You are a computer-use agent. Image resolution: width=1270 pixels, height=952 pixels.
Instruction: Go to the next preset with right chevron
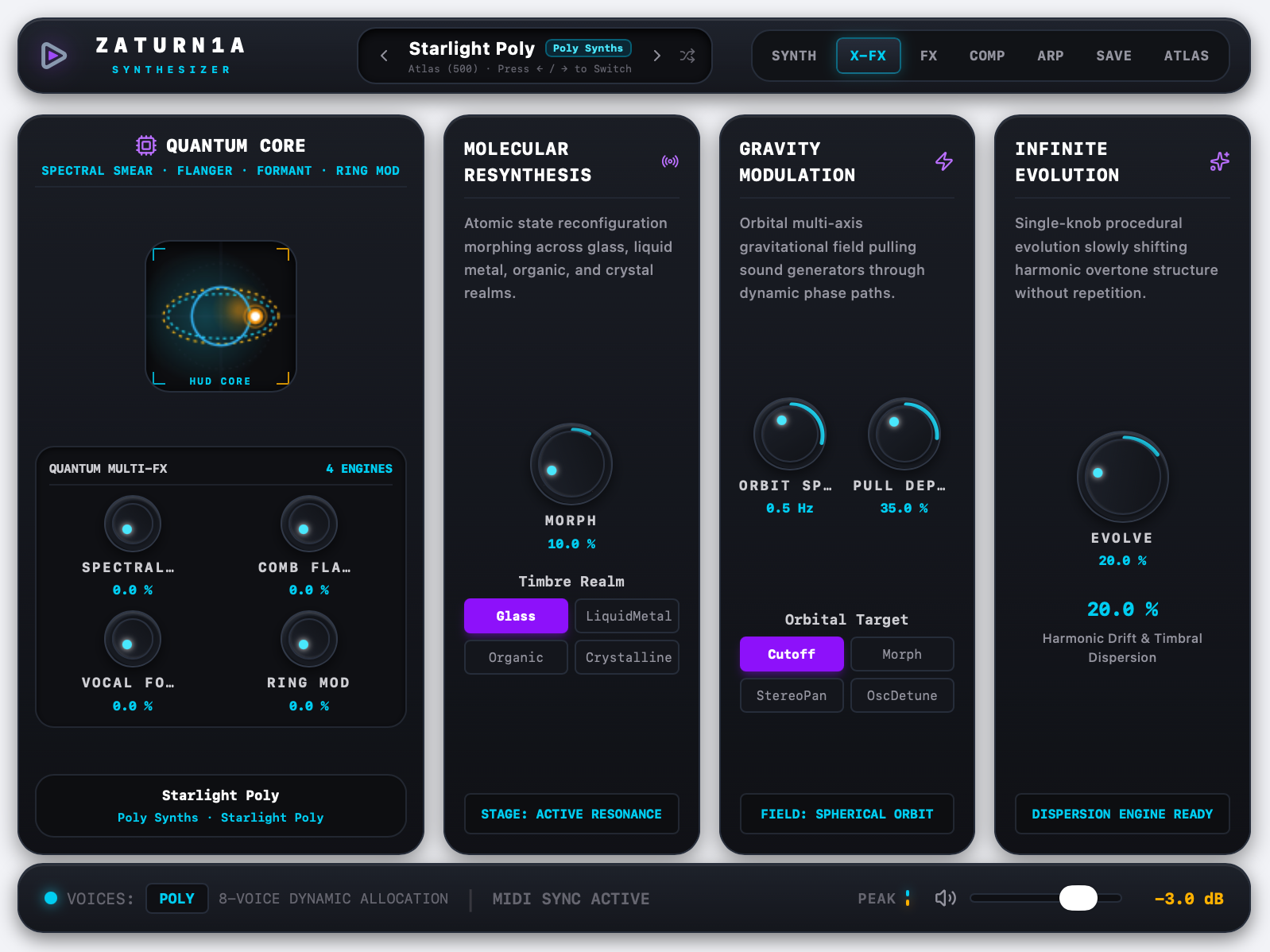(x=656, y=56)
